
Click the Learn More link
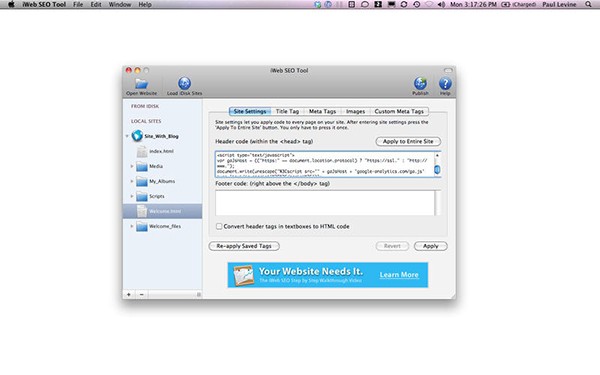tap(399, 275)
